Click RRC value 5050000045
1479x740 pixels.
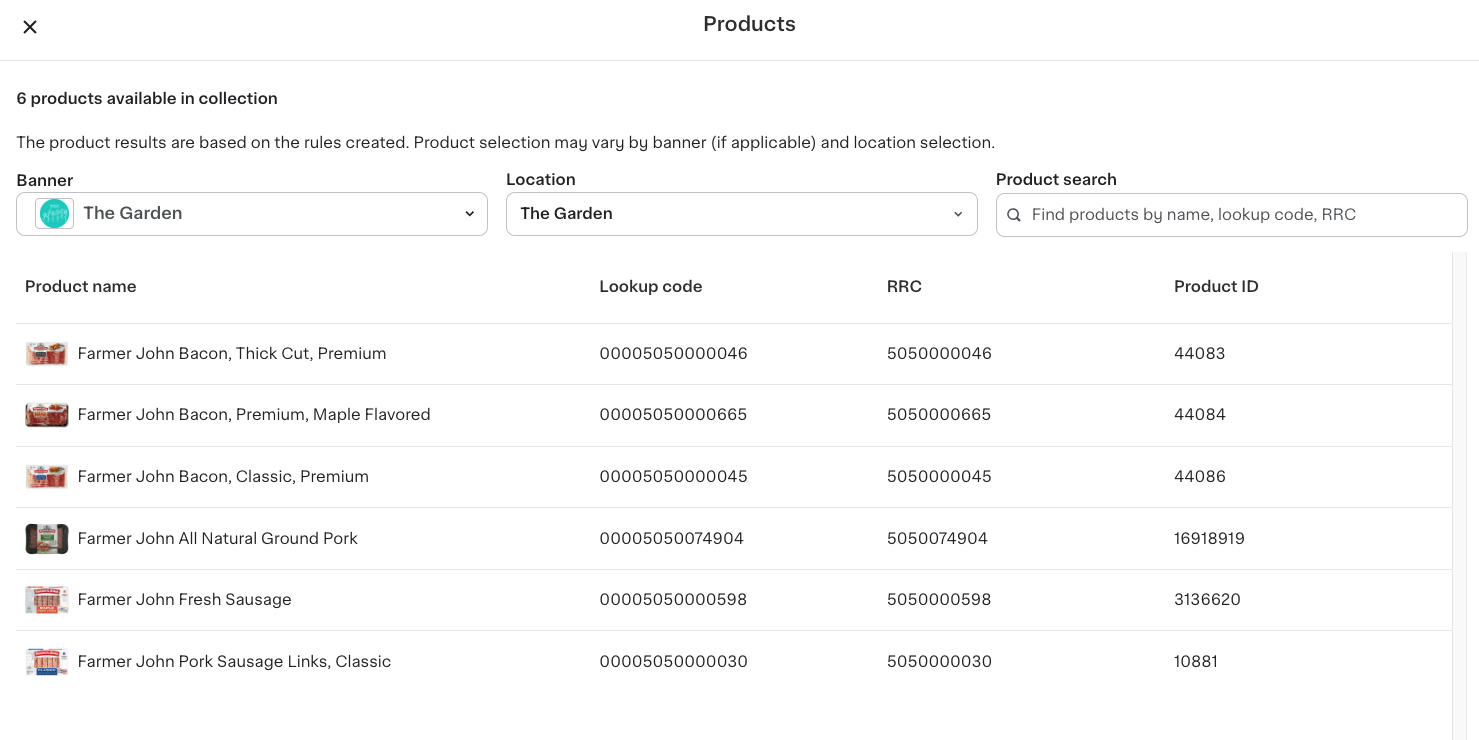tap(939, 477)
